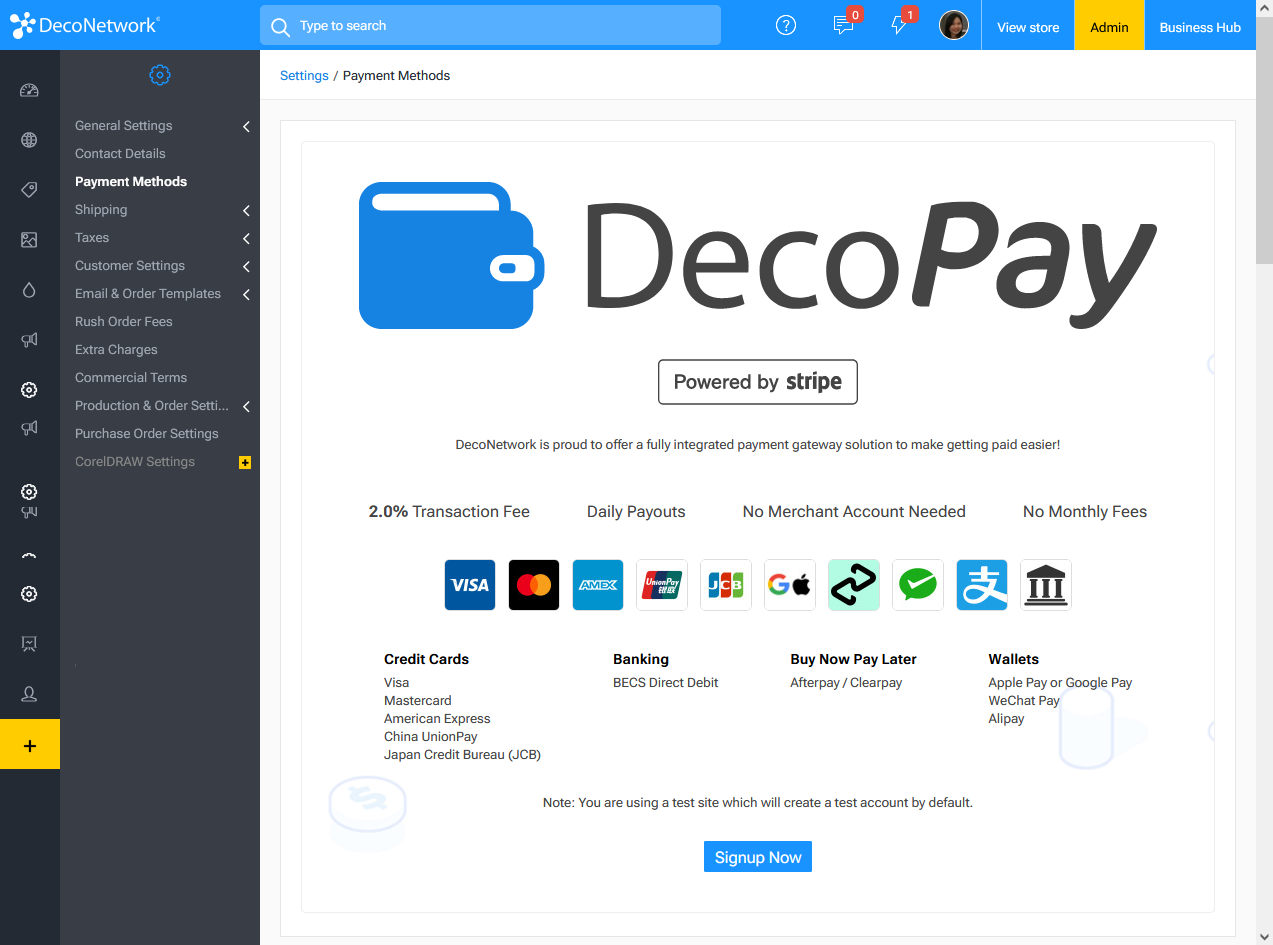The height and width of the screenshot is (945, 1273).
Task: Open the dashboard gauge icon in sidebar
Action: 29,90
